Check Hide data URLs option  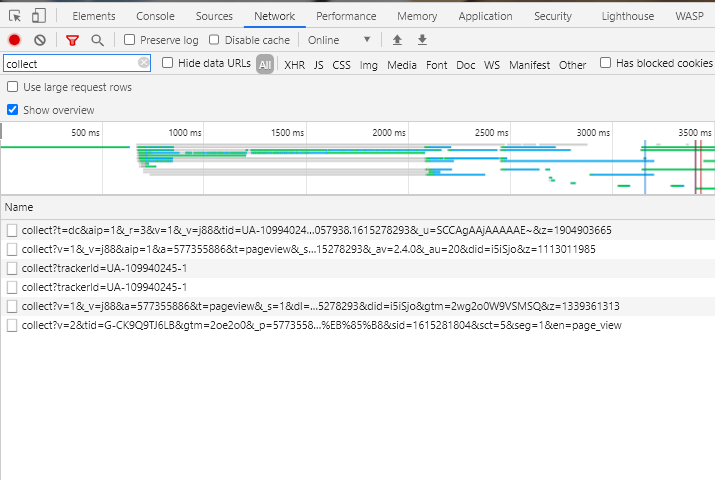[167, 62]
